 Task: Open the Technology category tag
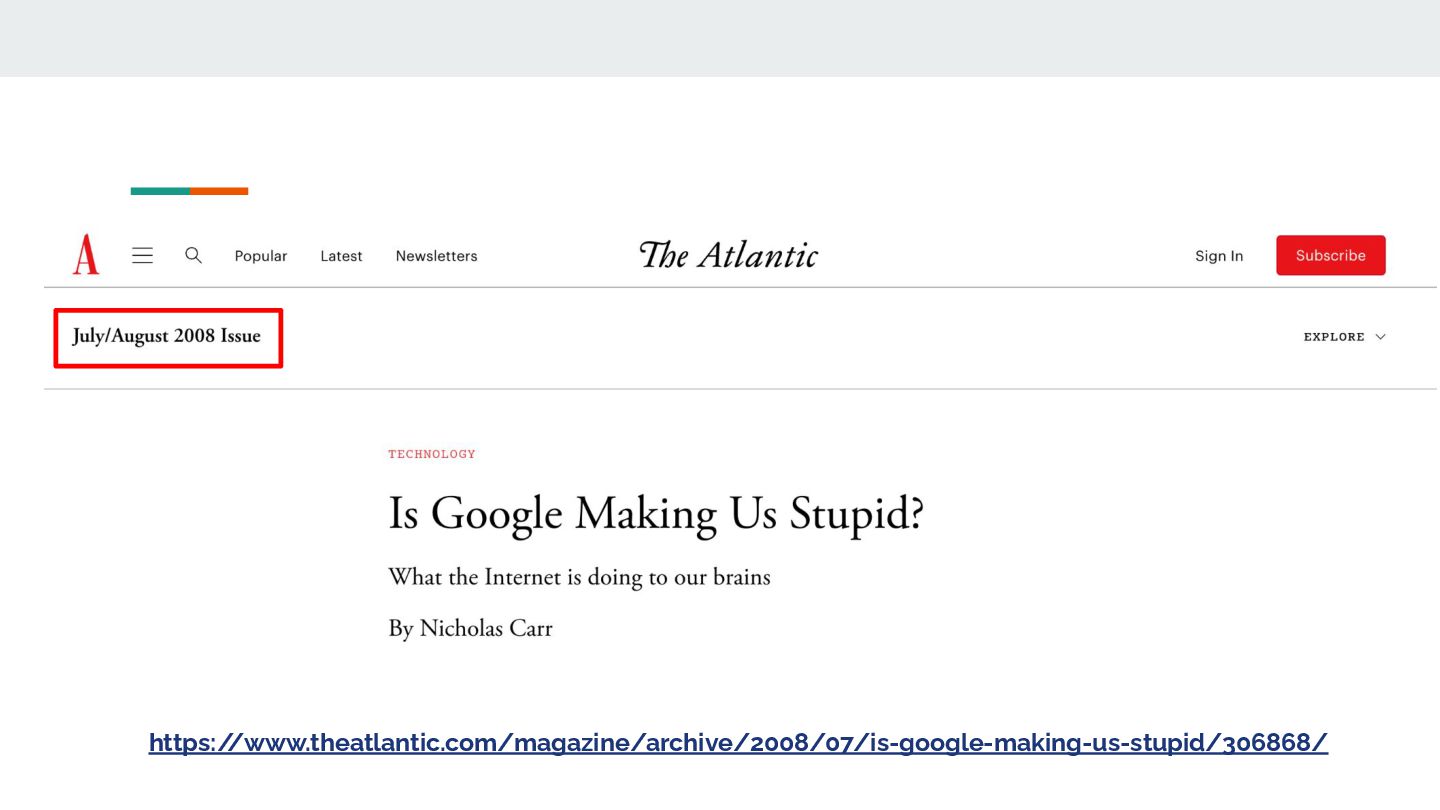[432, 454]
